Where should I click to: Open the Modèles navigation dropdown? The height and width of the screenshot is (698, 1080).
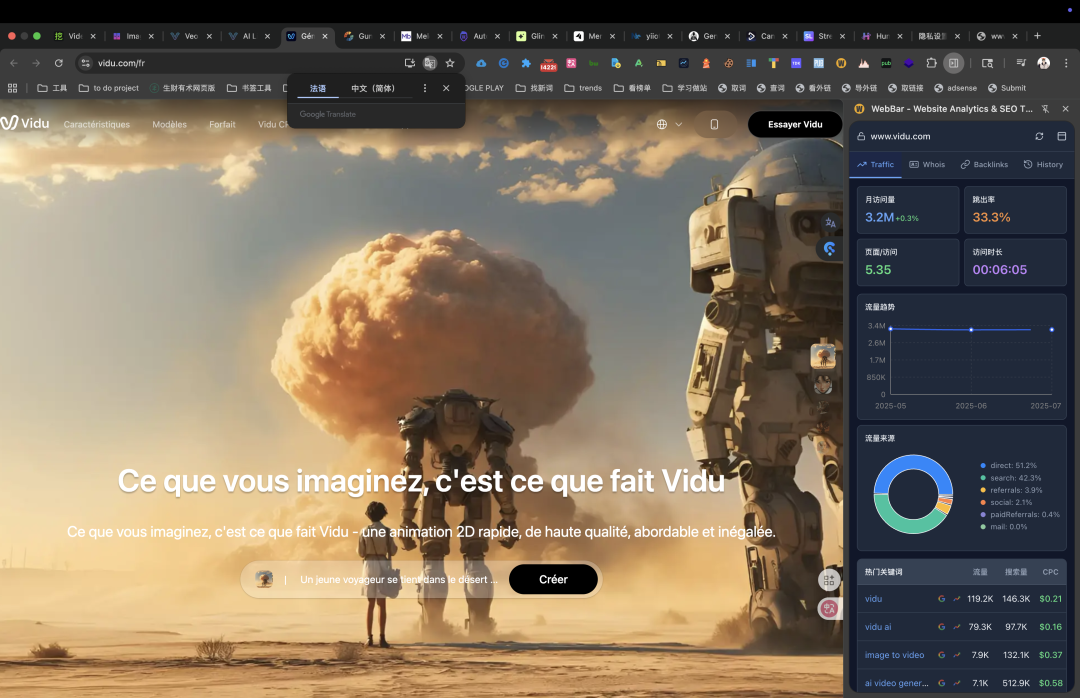click(x=169, y=125)
